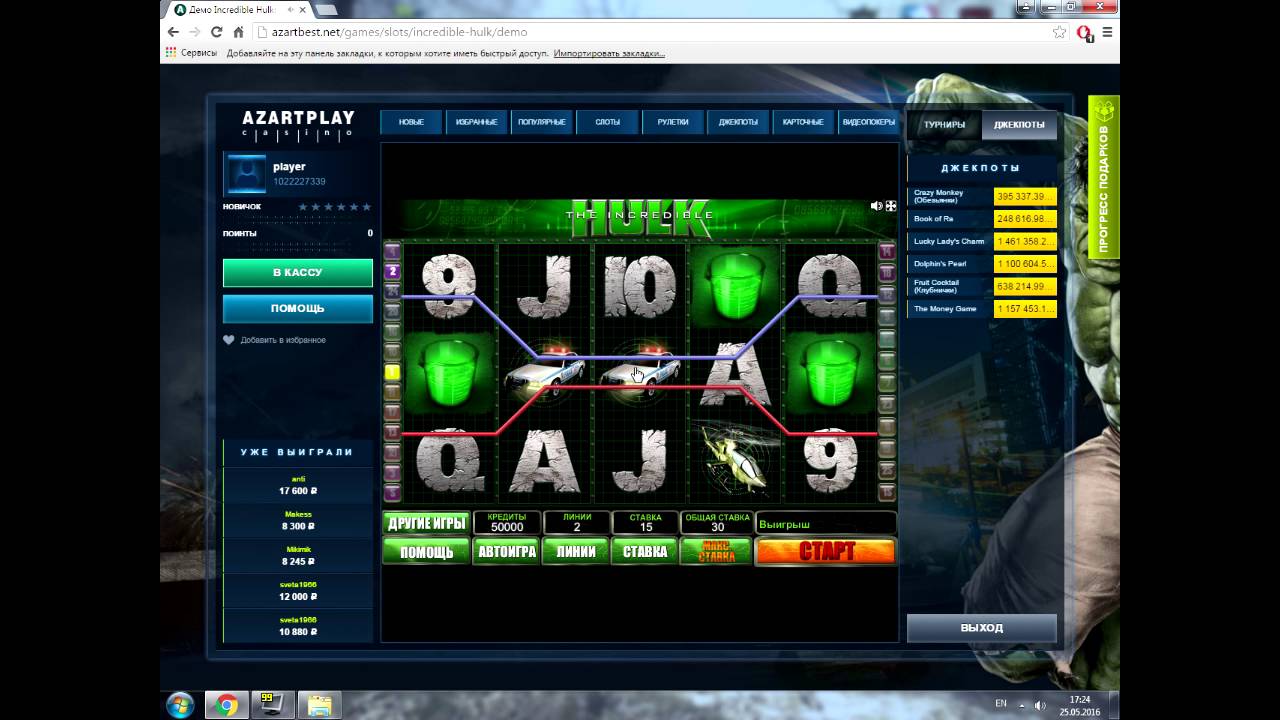Reload the browser page
Screen dimensions: 1280x720
[x=216, y=32]
